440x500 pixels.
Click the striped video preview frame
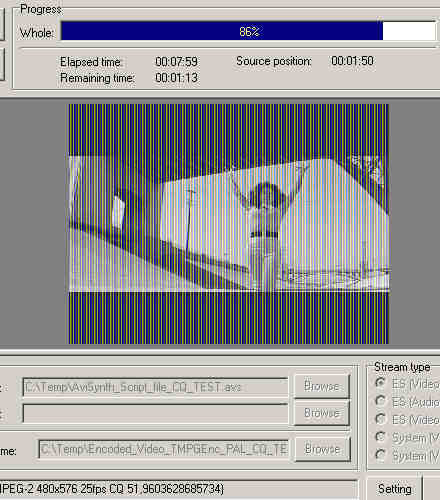pos(229,224)
